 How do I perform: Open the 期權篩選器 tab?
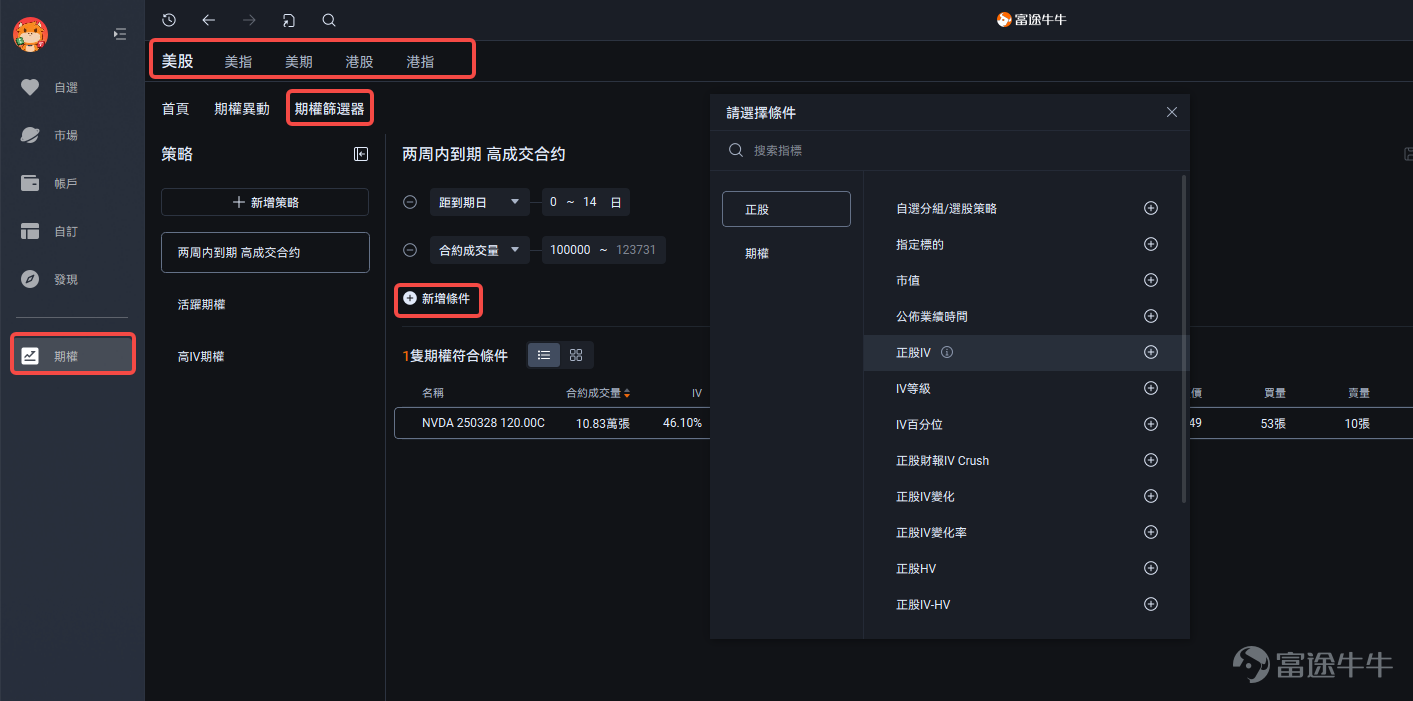point(330,109)
